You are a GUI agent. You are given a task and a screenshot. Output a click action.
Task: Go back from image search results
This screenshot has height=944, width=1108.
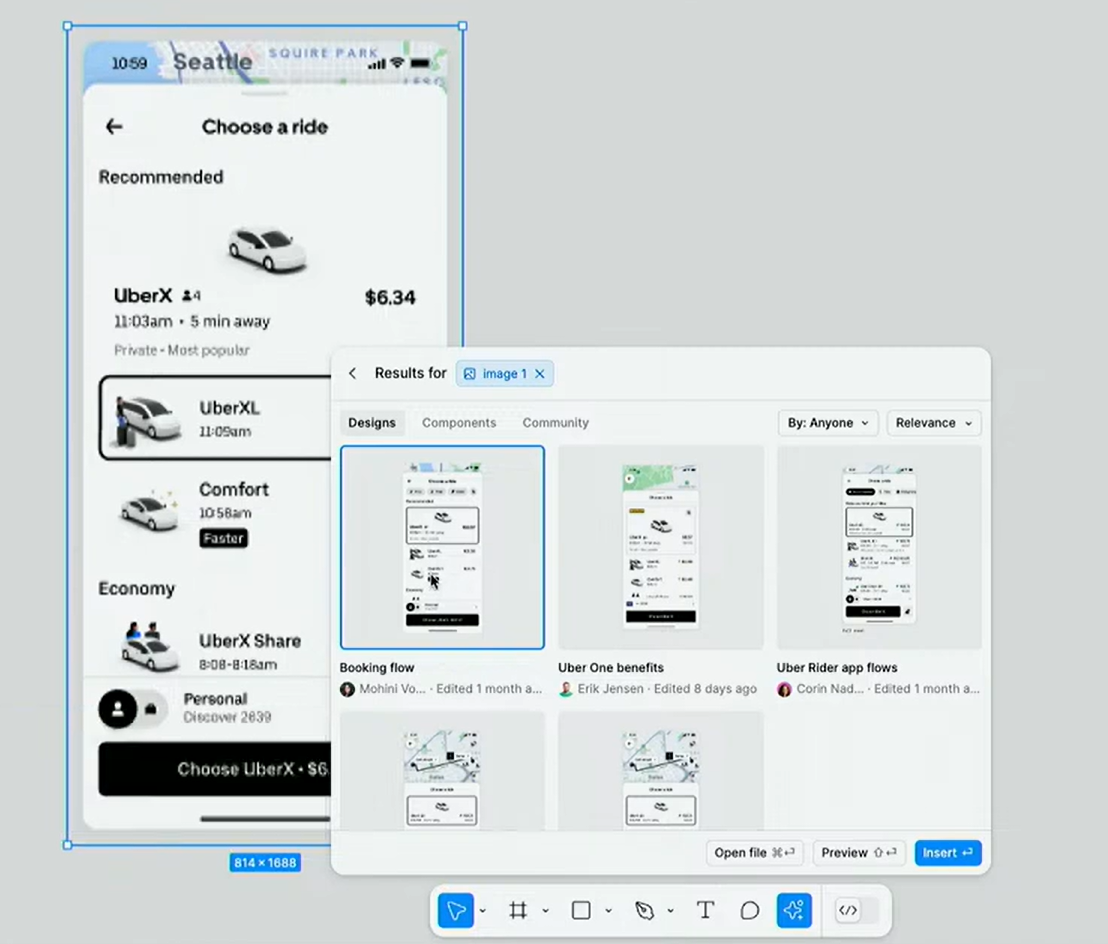[x=353, y=373]
